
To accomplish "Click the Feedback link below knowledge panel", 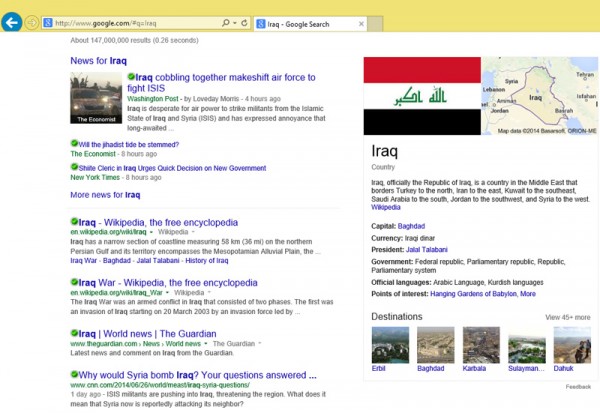I will coord(578,387).
